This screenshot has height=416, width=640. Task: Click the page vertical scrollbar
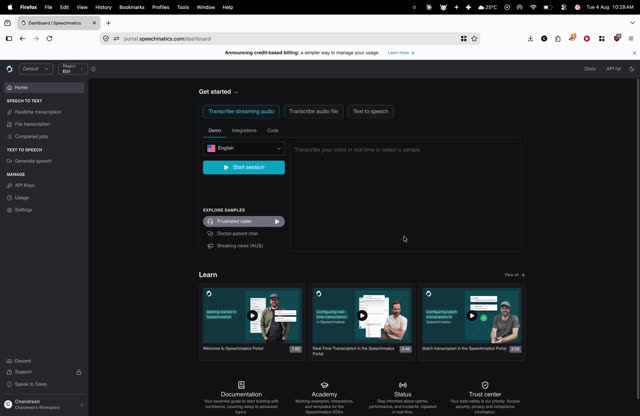[638, 239]
